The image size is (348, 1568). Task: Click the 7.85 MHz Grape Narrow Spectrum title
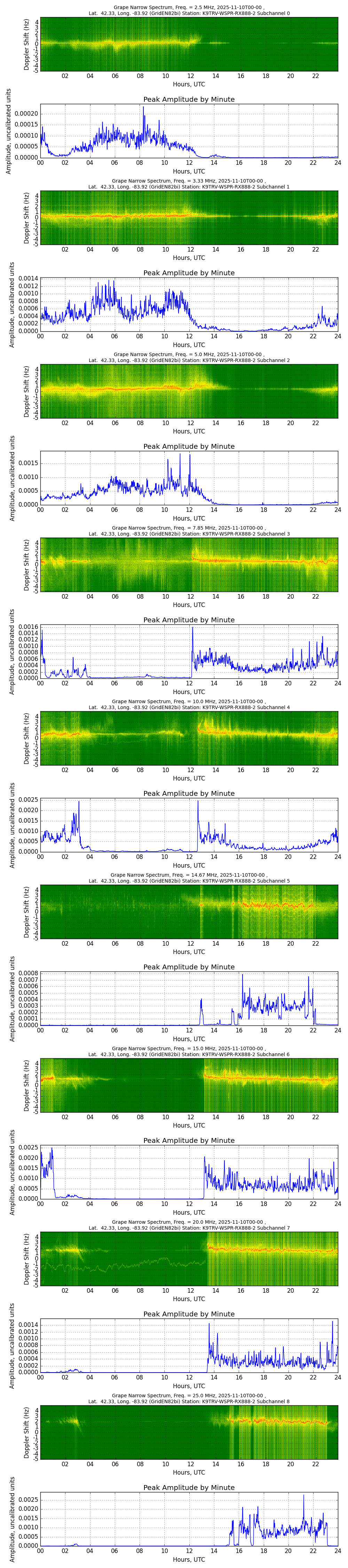click(189, 528)
